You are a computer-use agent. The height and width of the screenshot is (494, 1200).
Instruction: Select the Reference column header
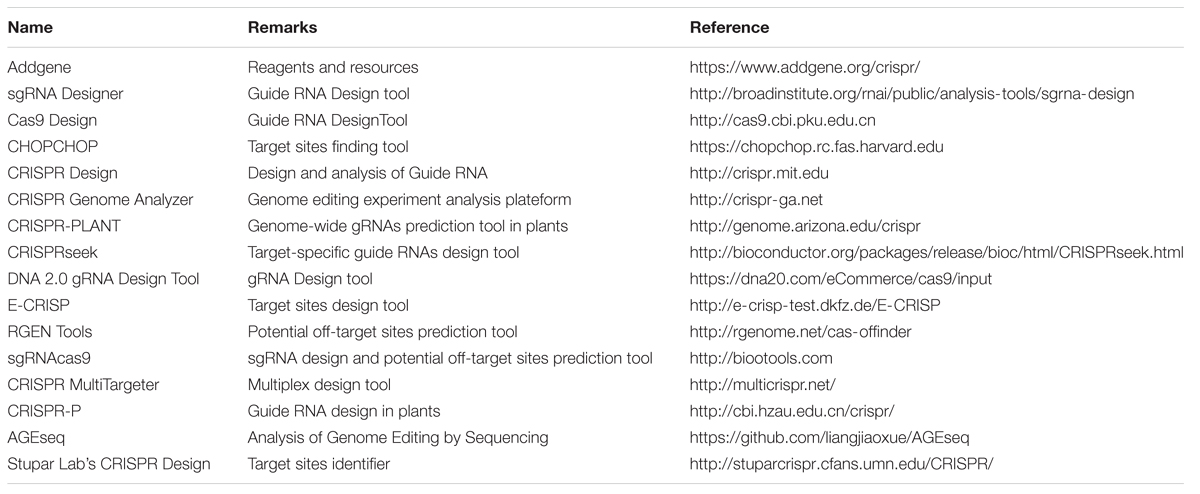click(x=729, y=29)
